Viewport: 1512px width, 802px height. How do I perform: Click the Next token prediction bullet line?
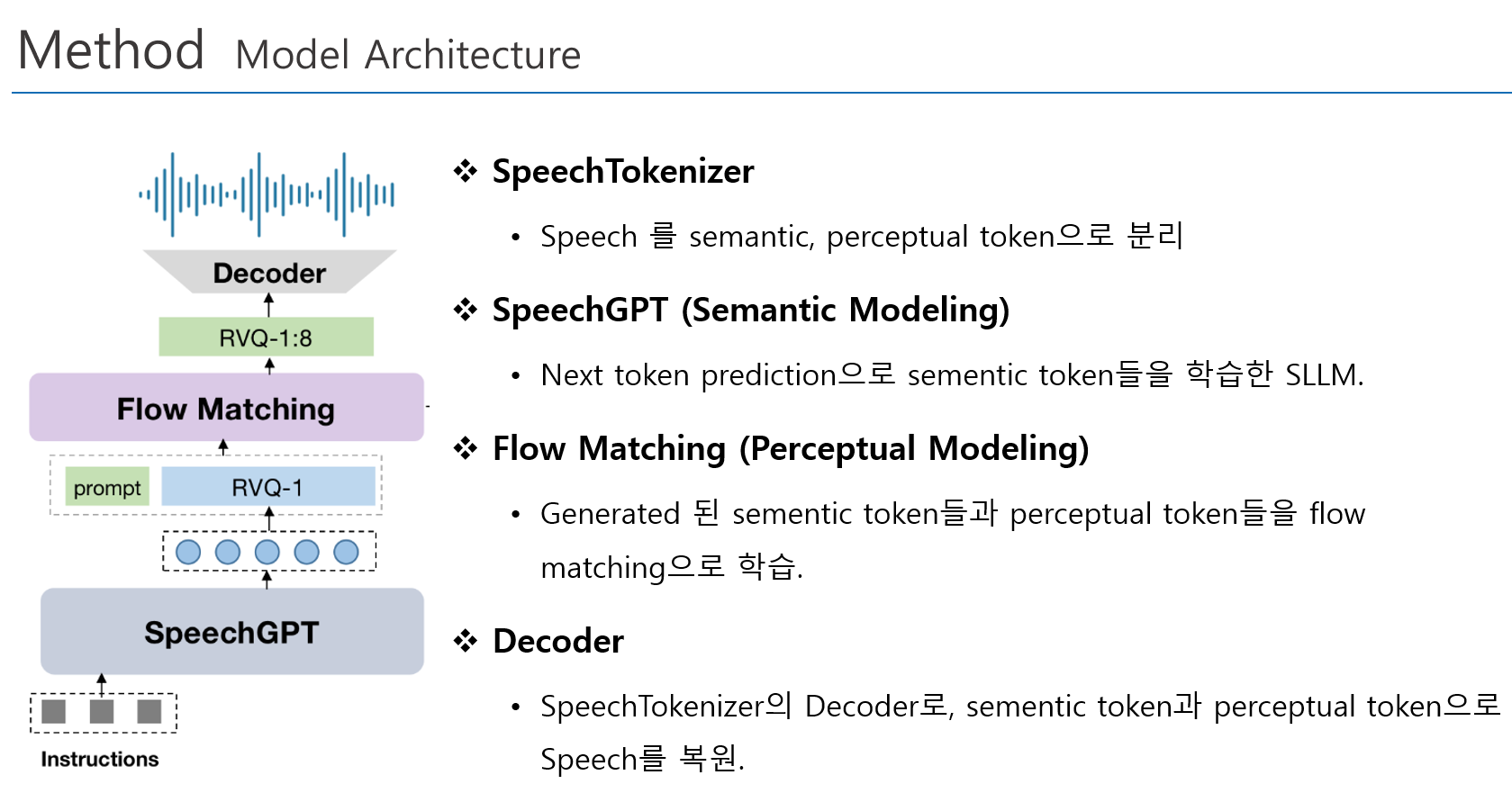(x=952, y=374)
